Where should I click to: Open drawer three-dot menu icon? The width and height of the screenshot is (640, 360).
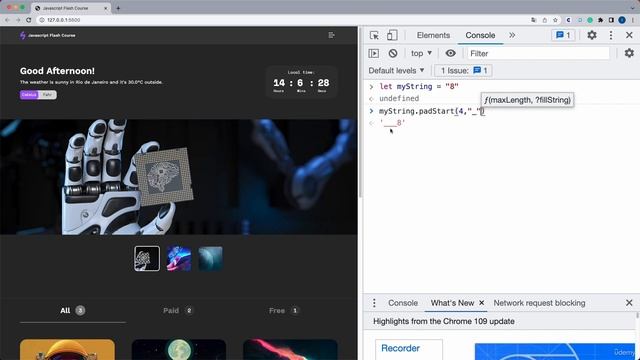pos(374,303)
